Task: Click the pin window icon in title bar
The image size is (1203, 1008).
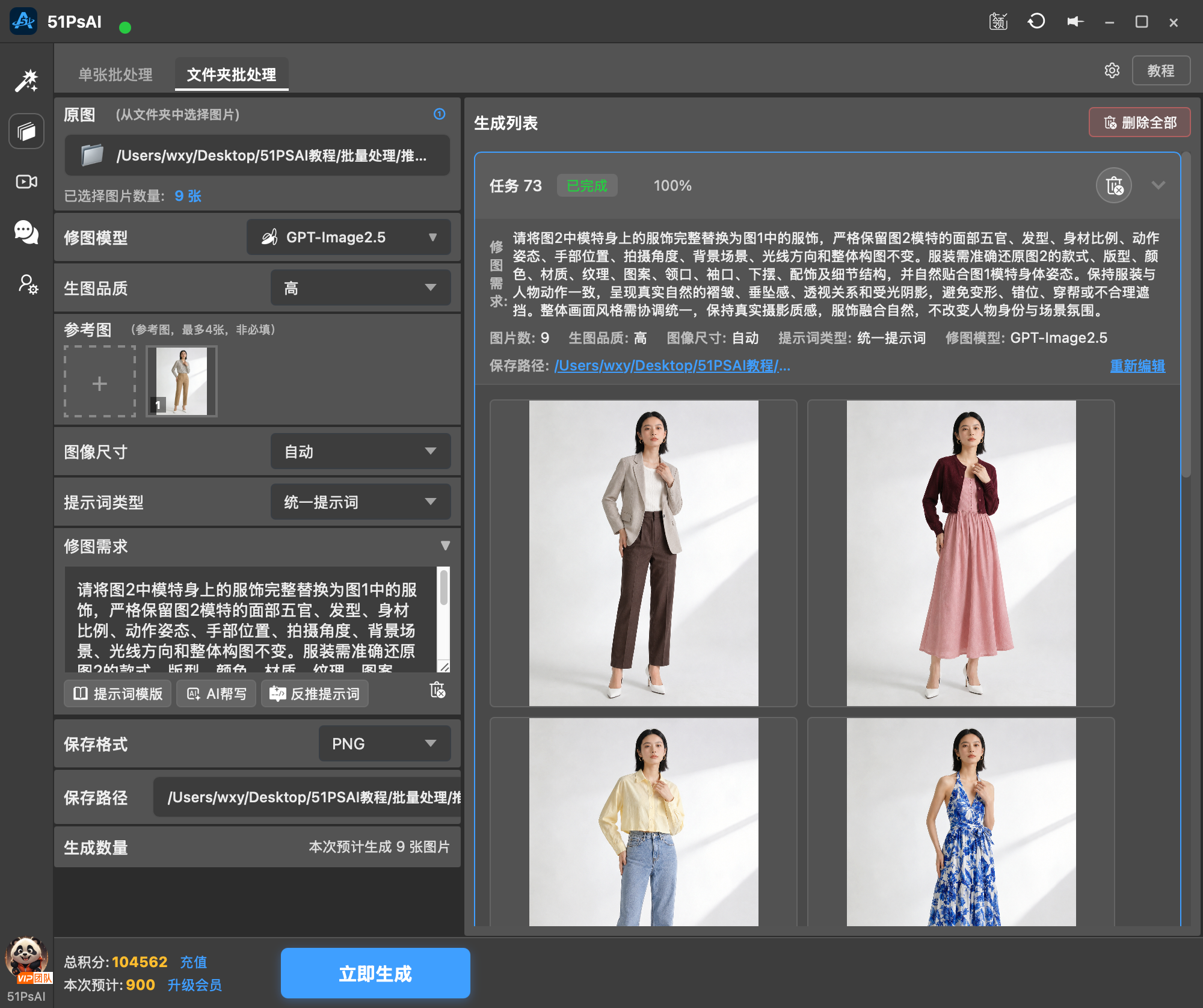Action: point(1075,22)
